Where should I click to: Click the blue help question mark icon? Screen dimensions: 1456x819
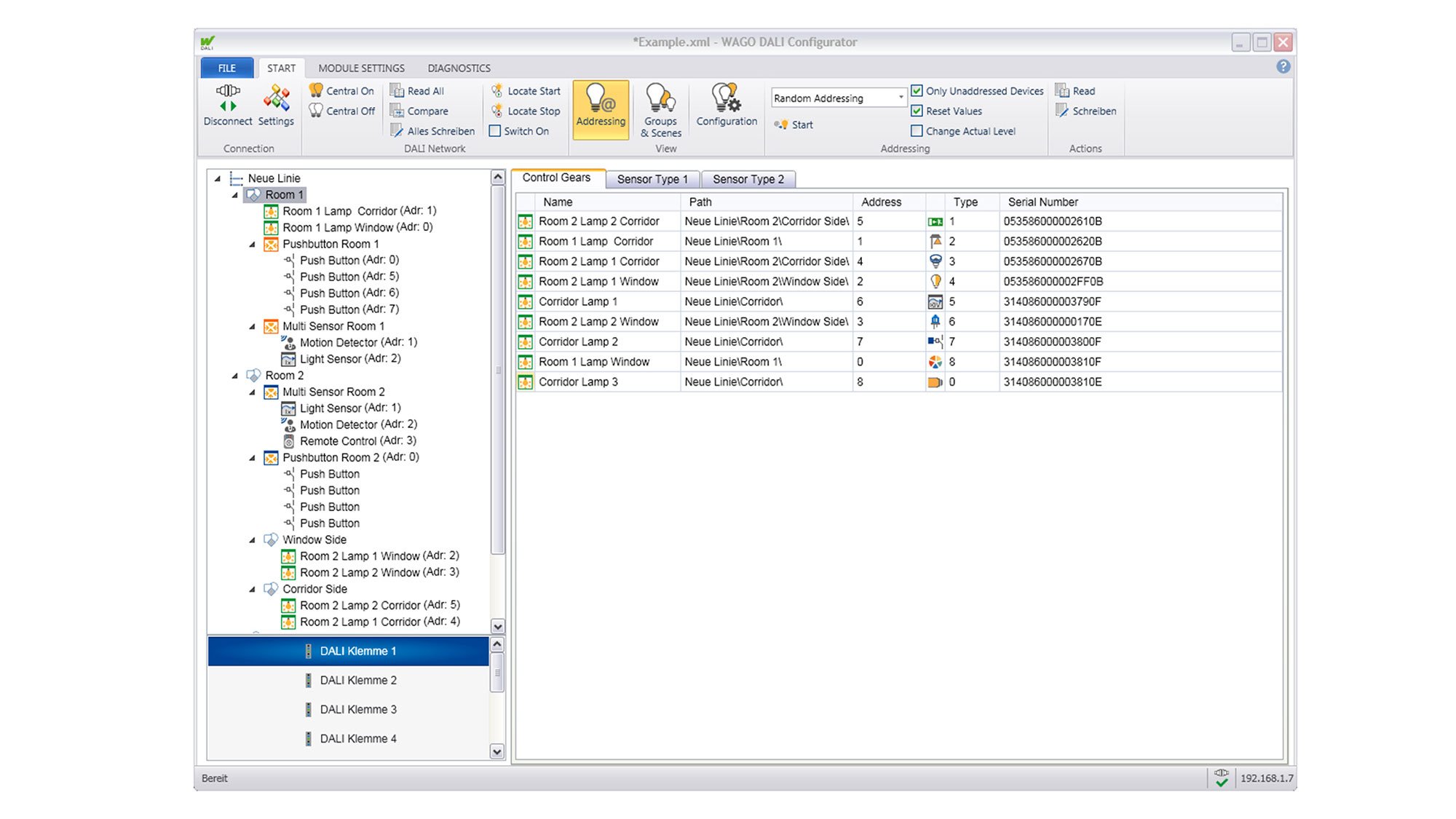pos(1283,67)
